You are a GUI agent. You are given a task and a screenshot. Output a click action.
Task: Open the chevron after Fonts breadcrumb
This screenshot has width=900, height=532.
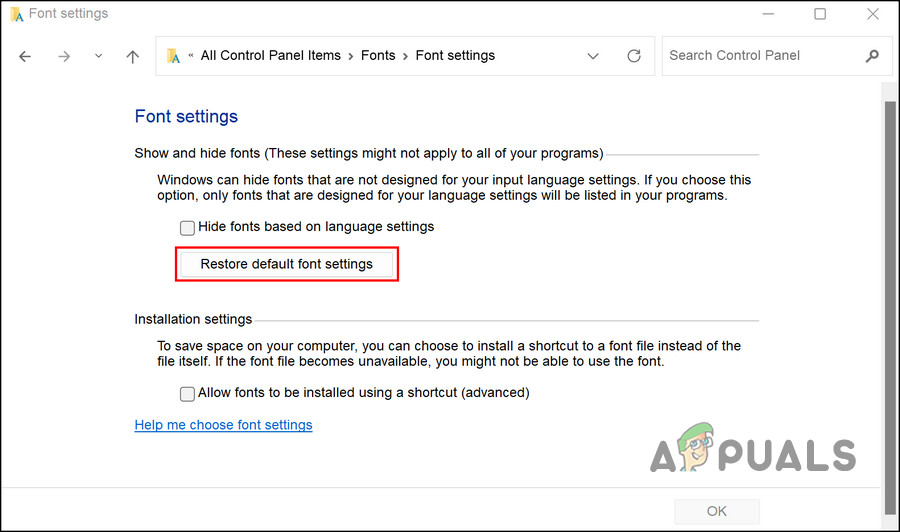[405, 56]
